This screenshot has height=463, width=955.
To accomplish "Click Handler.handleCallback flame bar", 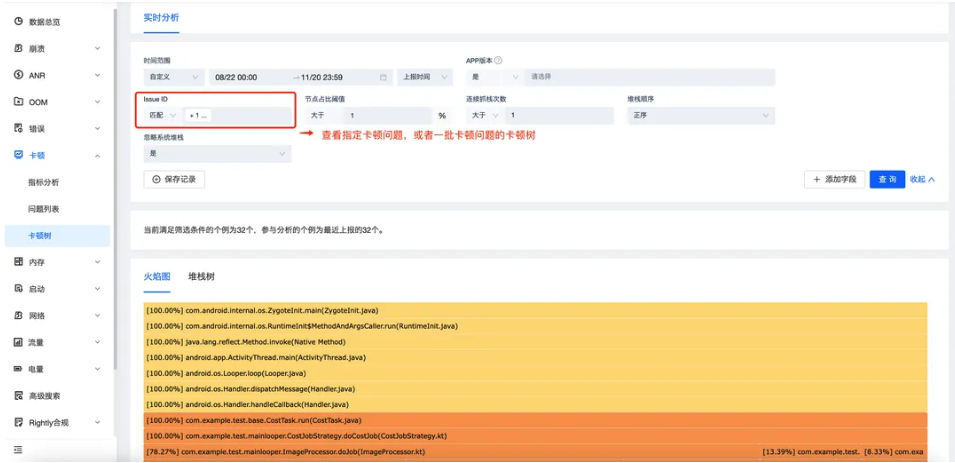I will tap(535, 405).
